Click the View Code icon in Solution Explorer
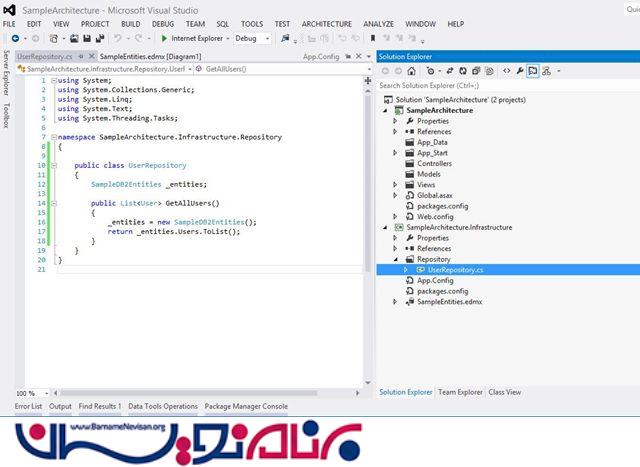This screenshot has height=467, width=640. (507, 71)
